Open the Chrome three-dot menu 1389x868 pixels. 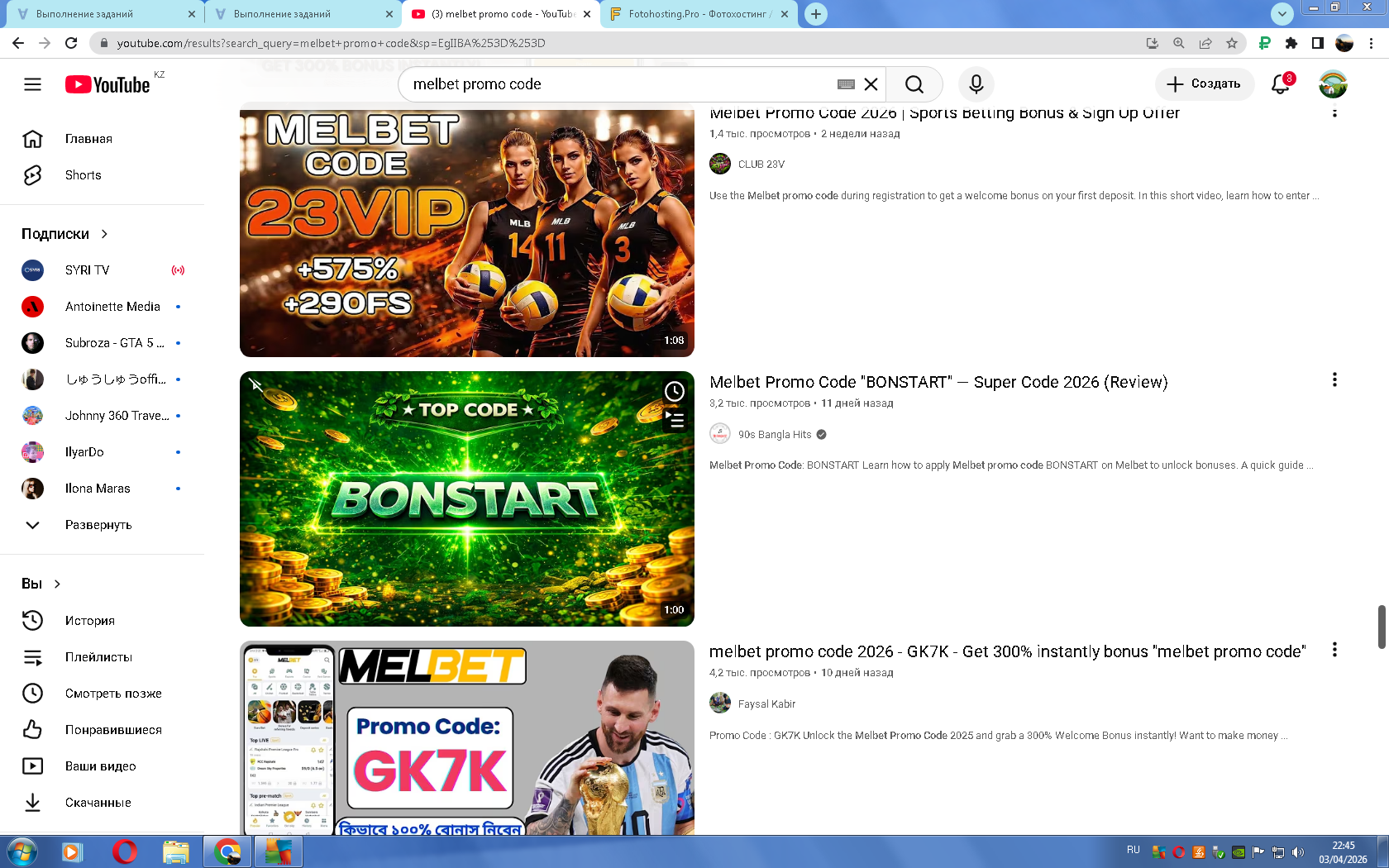[x=1372, y=43]
